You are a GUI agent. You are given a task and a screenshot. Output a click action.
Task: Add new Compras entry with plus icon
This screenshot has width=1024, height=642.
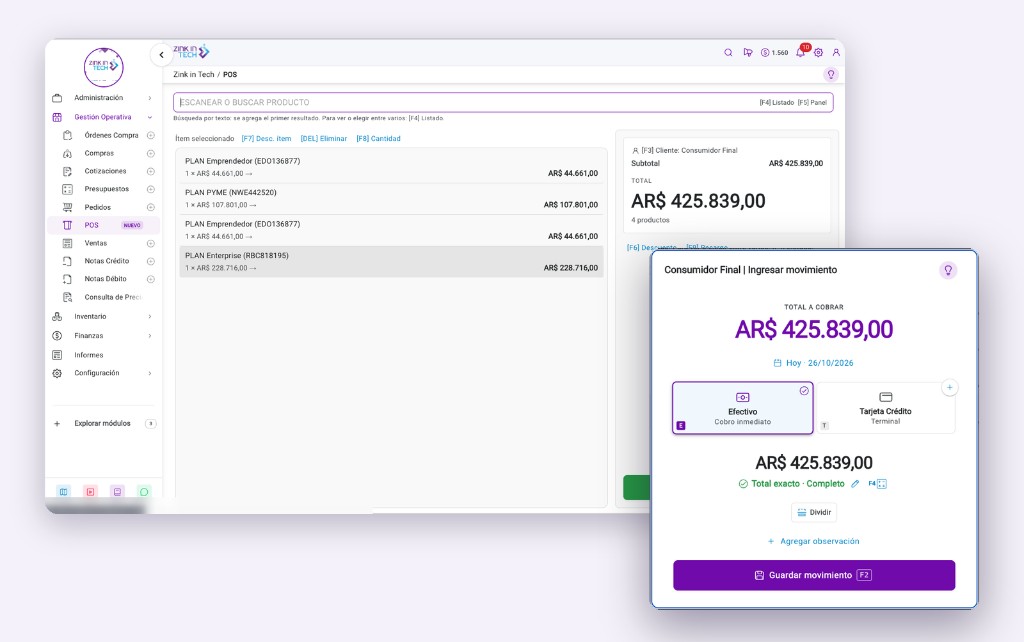[x=151, y=153]
